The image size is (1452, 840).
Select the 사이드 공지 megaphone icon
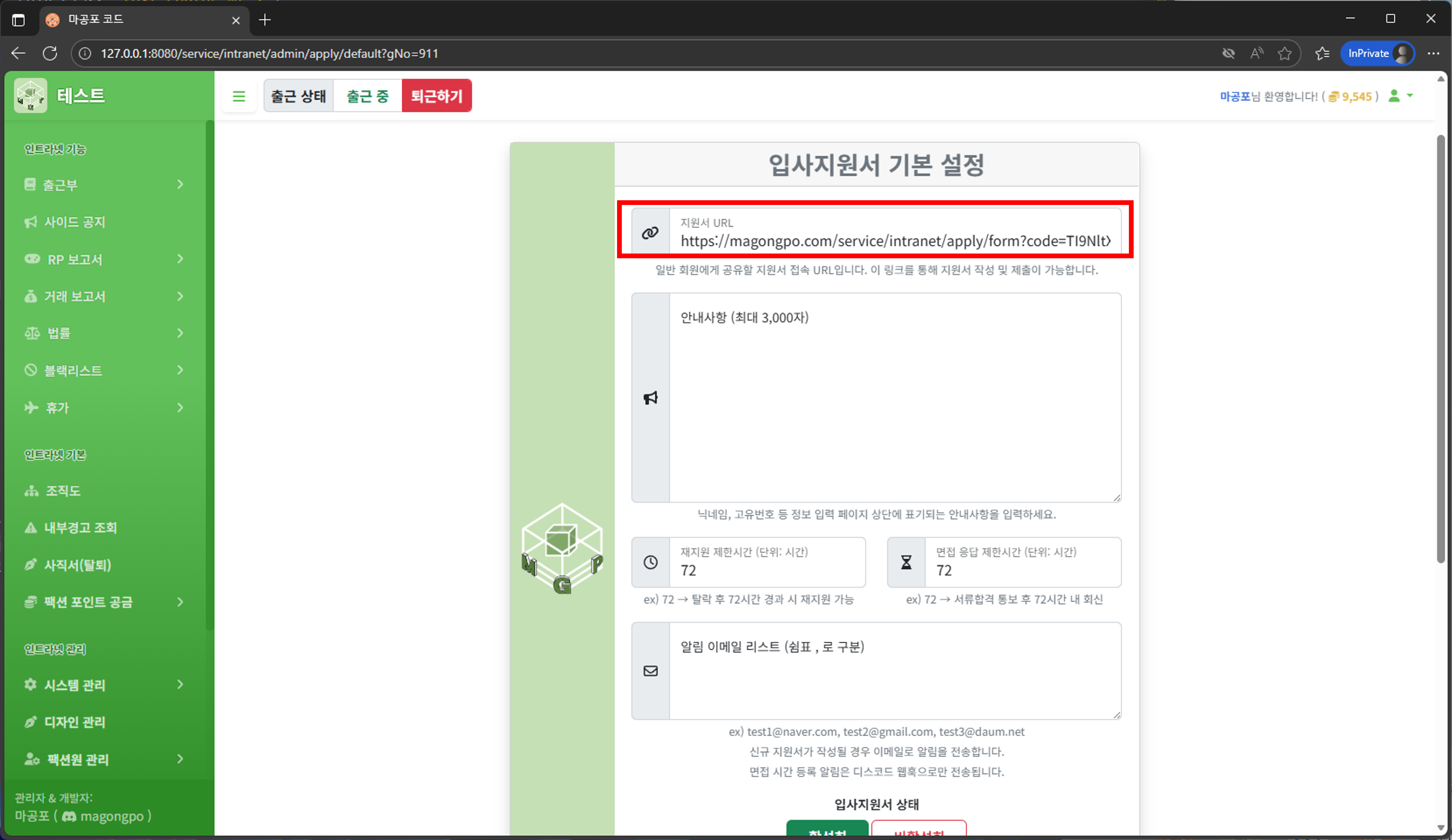point(31,221)
